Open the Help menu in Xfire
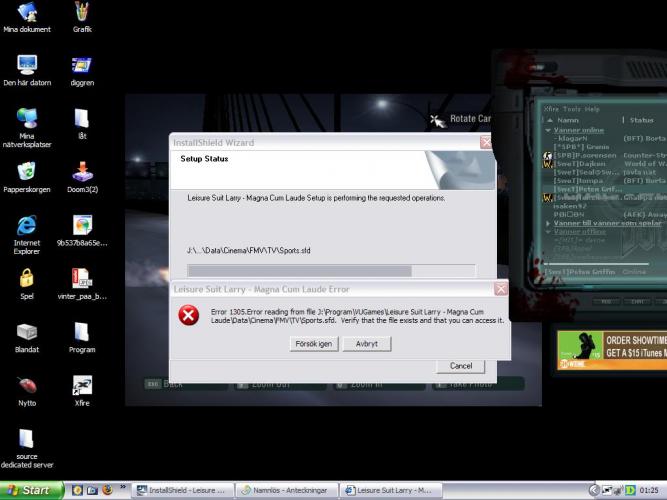The image size is (667, 500). coord(592,109)
